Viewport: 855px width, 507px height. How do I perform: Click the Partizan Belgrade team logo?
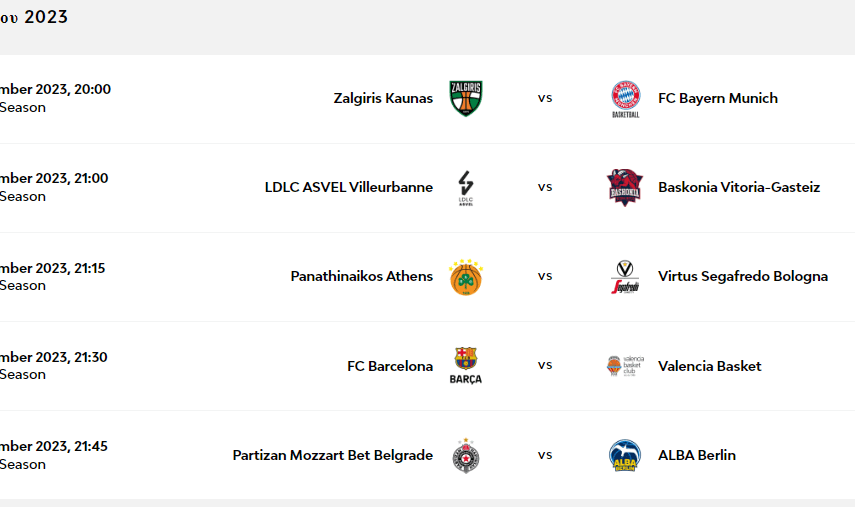466,455
